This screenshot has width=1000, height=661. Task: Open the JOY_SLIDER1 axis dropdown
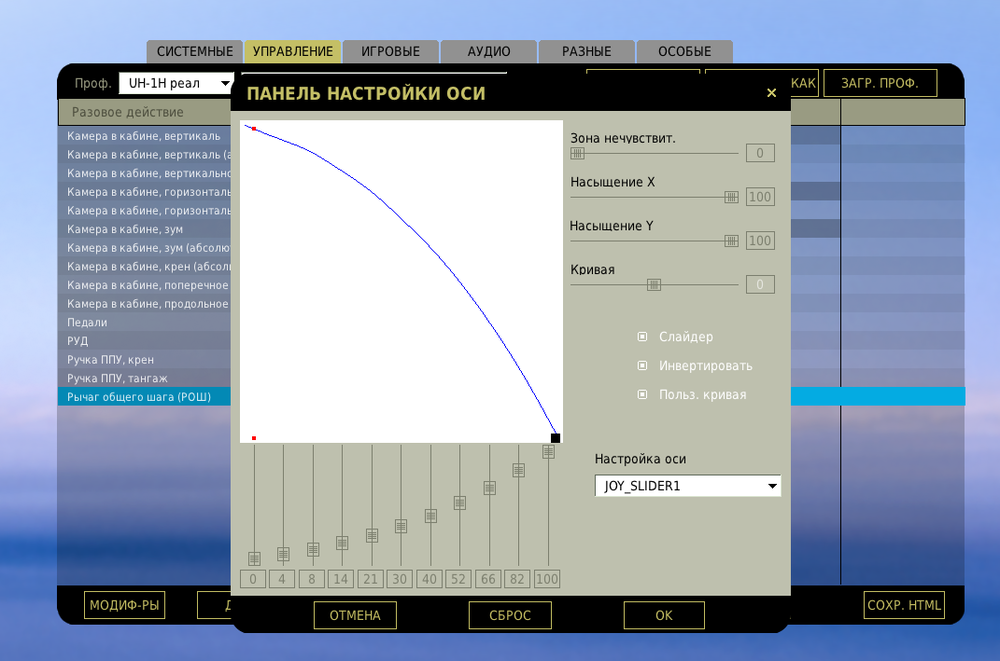pyautogui.click(x=688, y=486)
